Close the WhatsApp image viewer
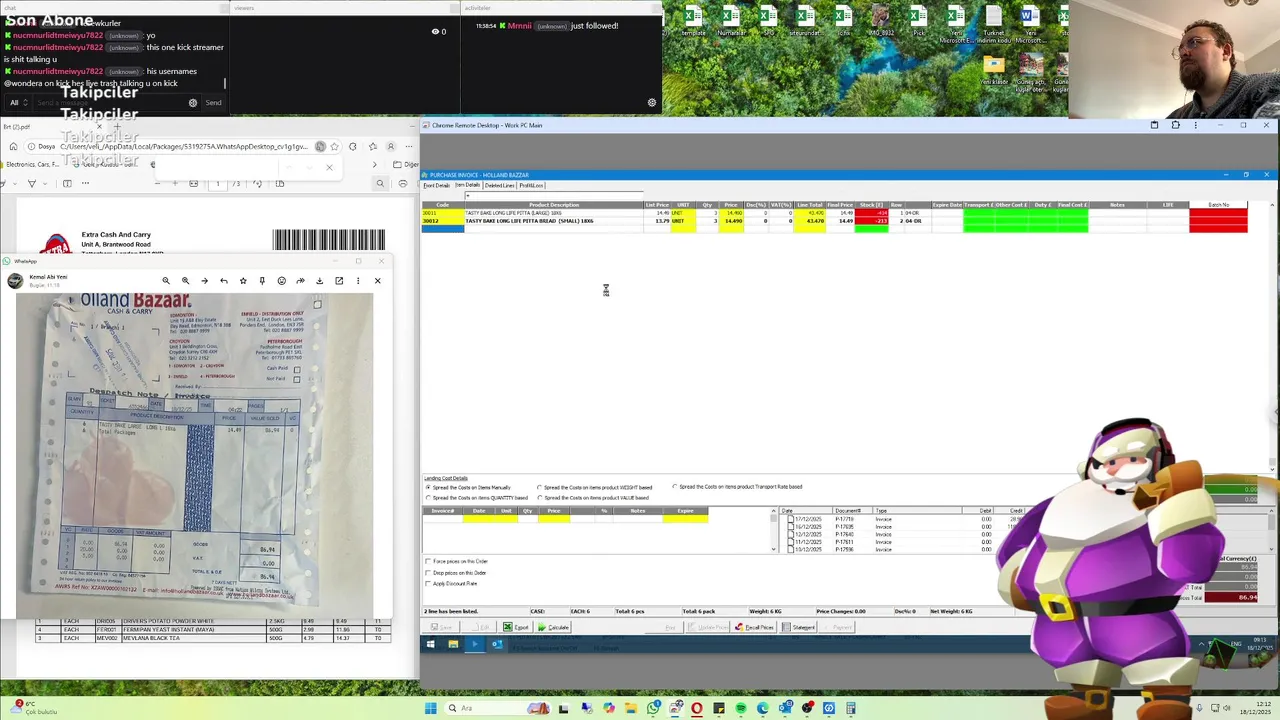The height and width of the screenshot is (720, 1280). pyautogui.click(x=377, y=281)
